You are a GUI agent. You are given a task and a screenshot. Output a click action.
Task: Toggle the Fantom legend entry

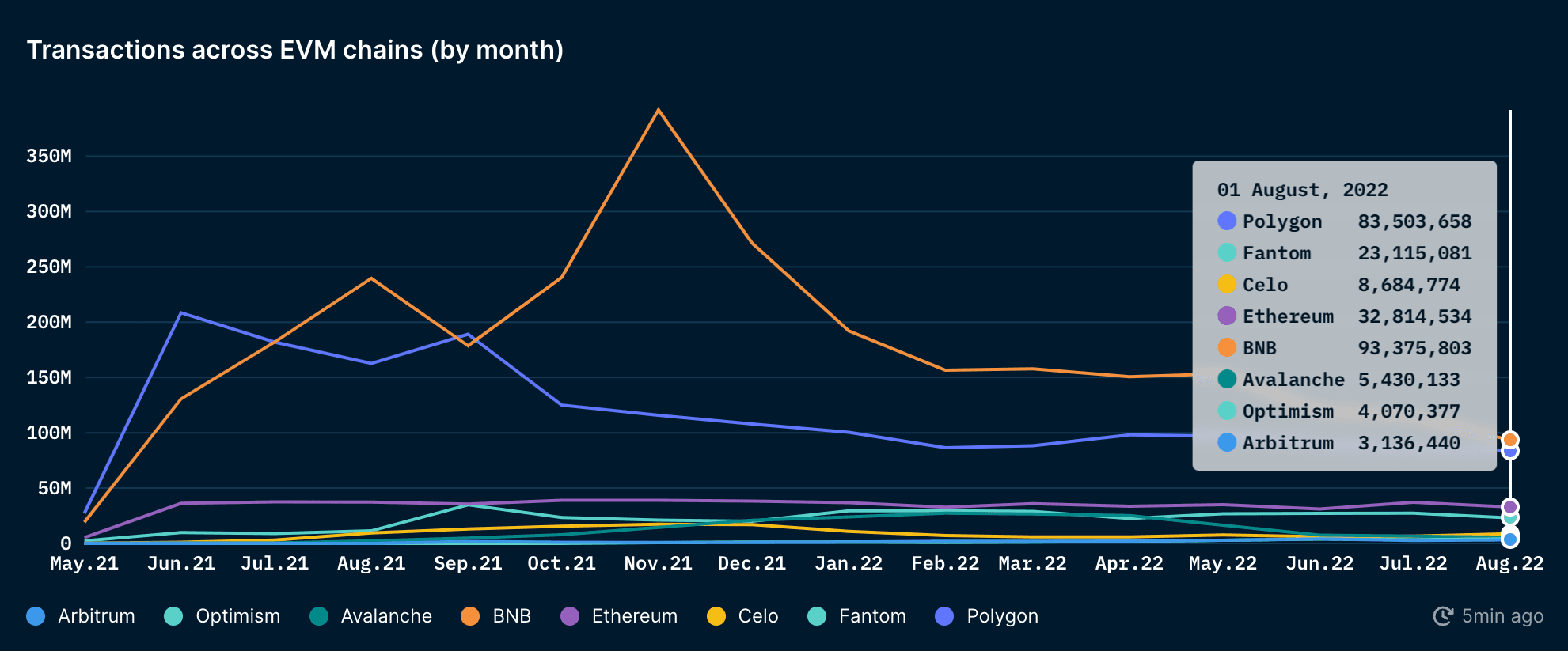(857, 616)
